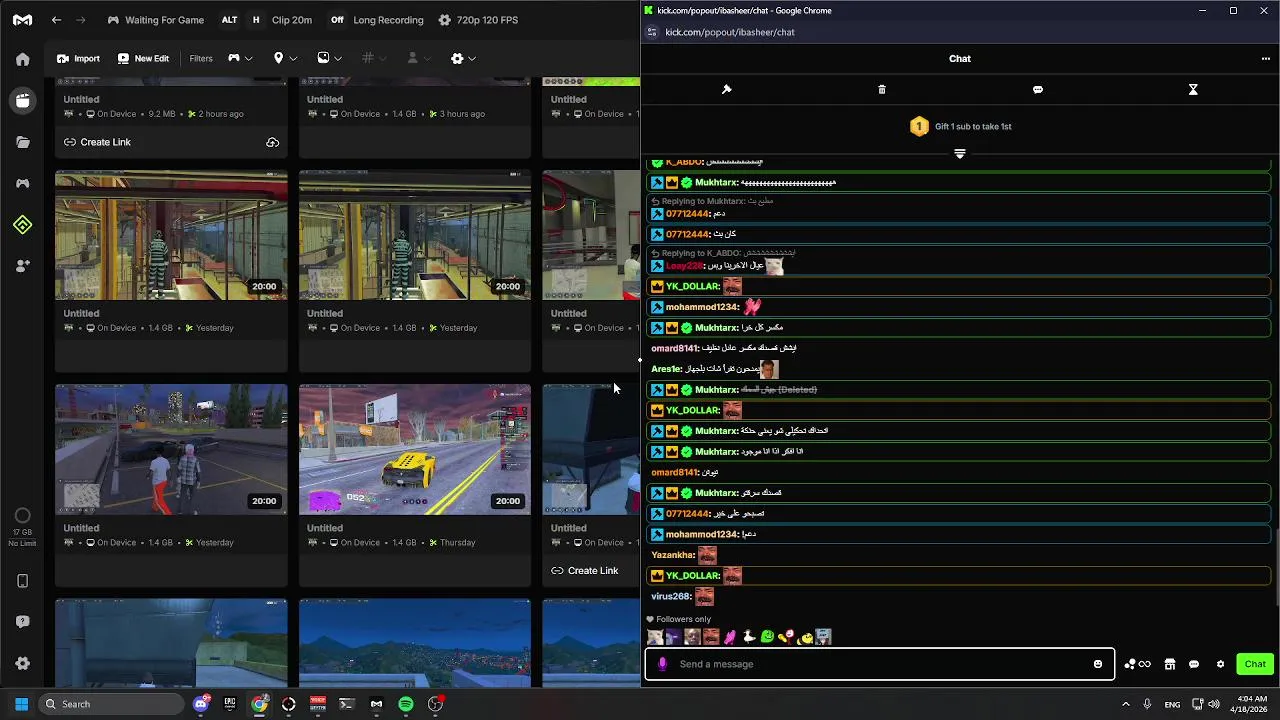Viewport: 1280px width, 720px height.
Task: Click the Filters label
Action: [x=201, y=58]
